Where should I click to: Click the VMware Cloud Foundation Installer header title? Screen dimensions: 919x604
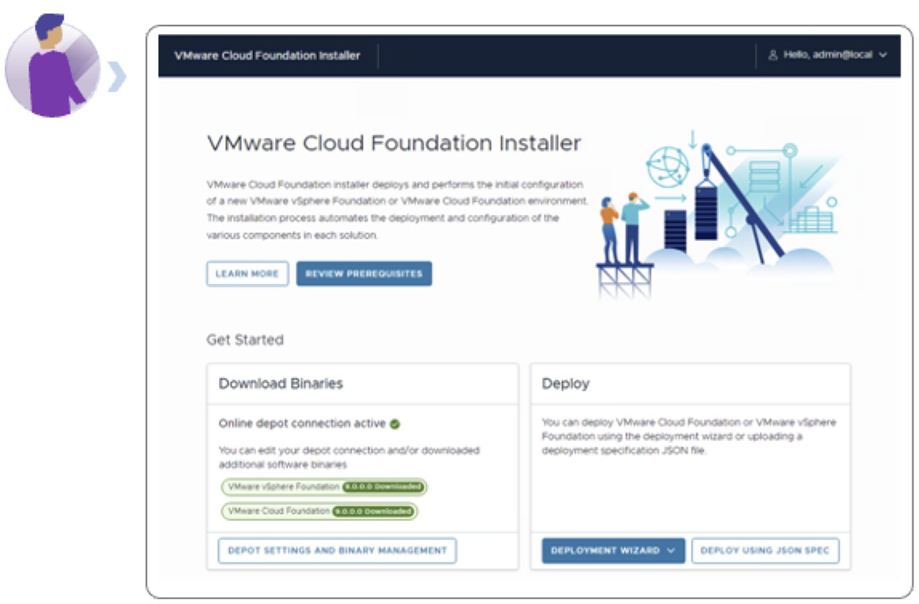267,56
